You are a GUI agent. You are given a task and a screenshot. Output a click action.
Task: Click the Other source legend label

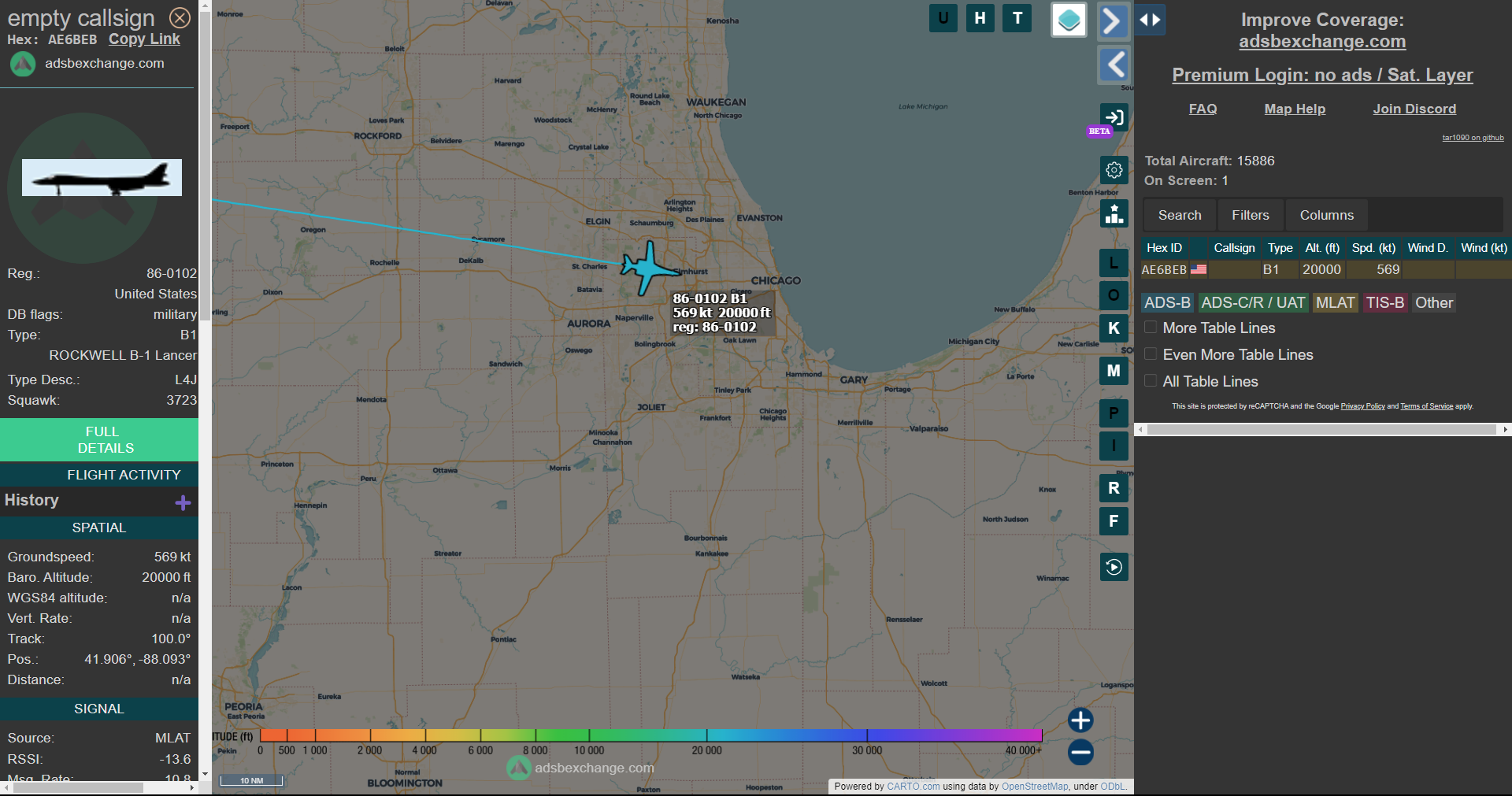[1433, 303]
